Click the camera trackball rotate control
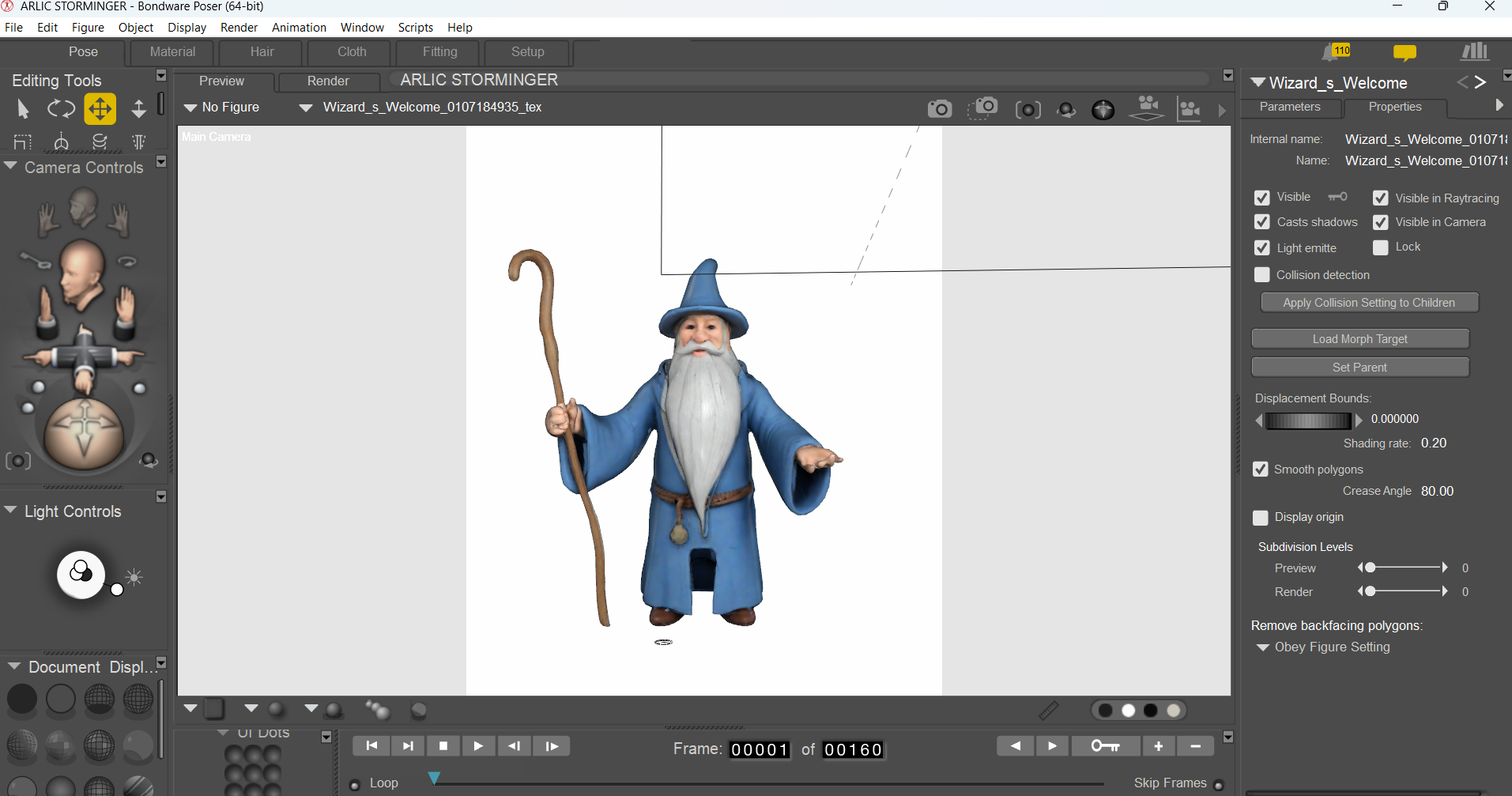Screen dimensions: 1512x796 tap(84, 433)
